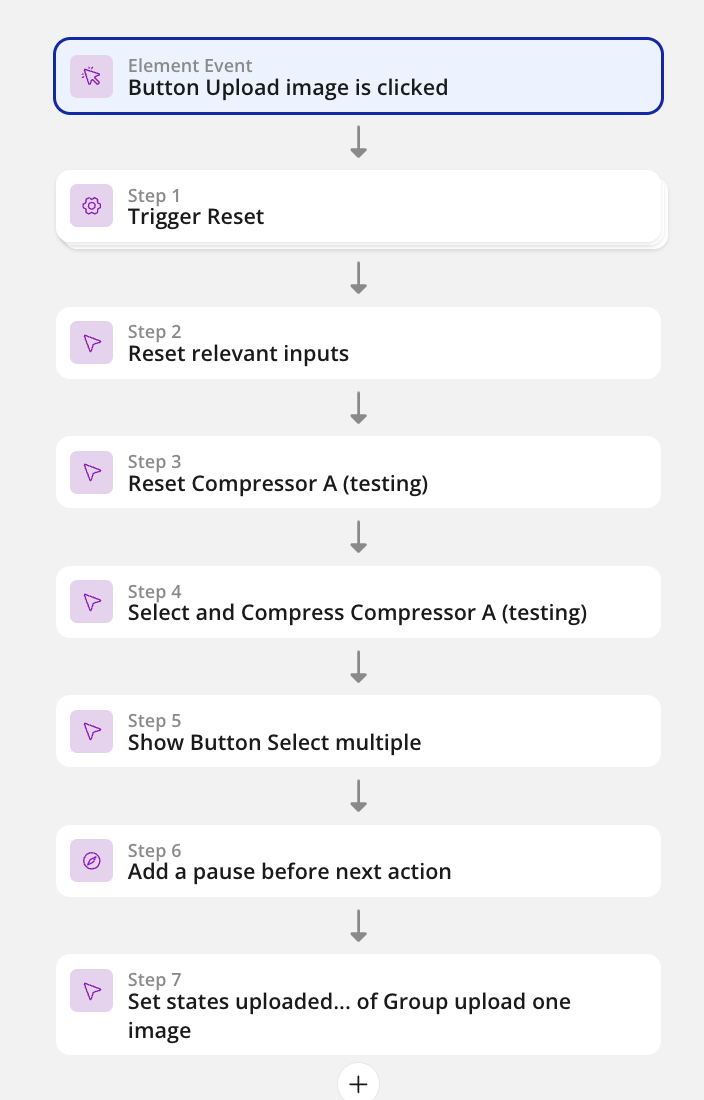
Task: Click the Element Event cursor icon
Action: point(92,77)
